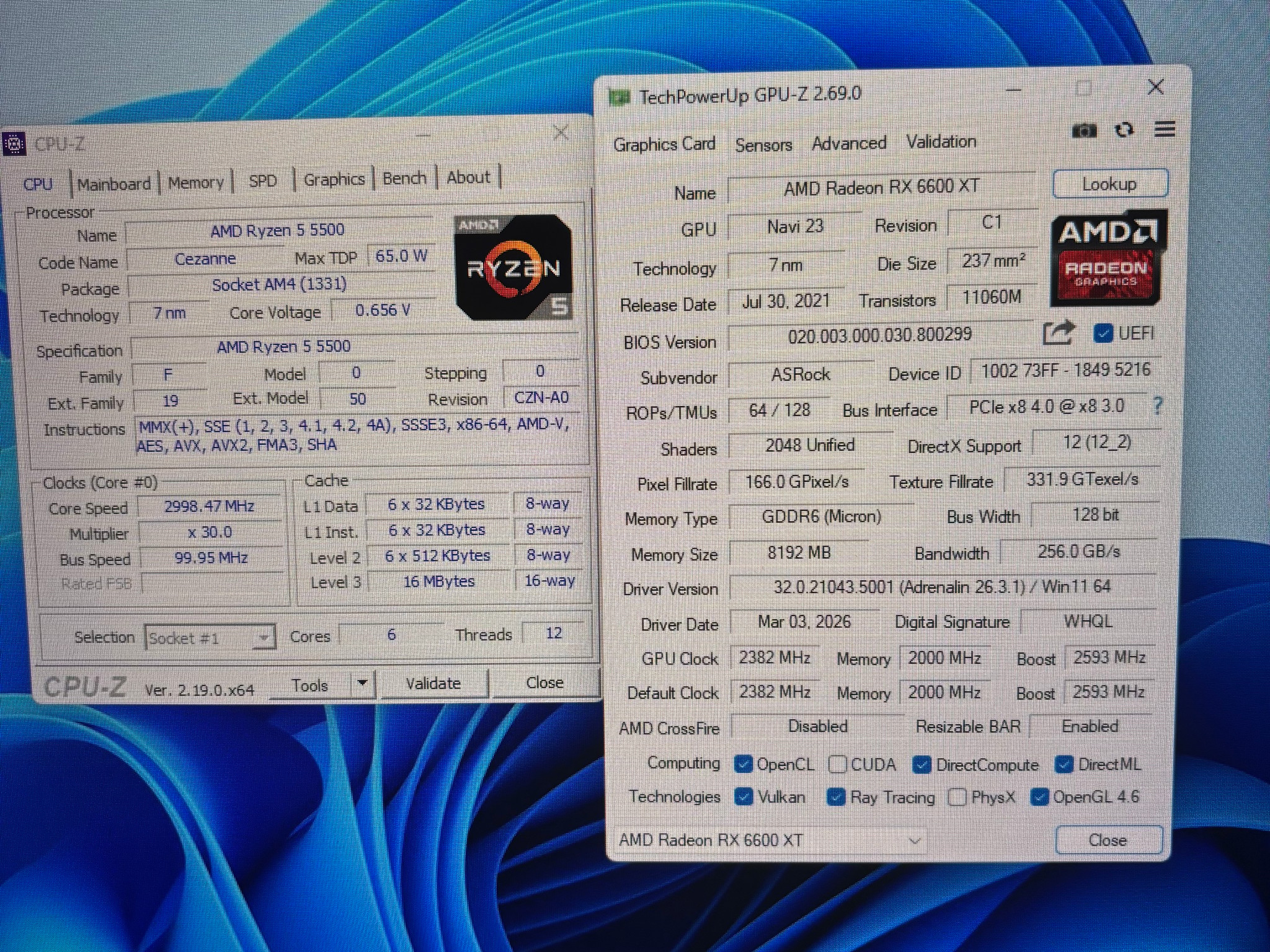Open the Socket #1 selection dropdown
Image resolution: width=1270 pixels, height=952 pixels.
(x=210, y=638)
